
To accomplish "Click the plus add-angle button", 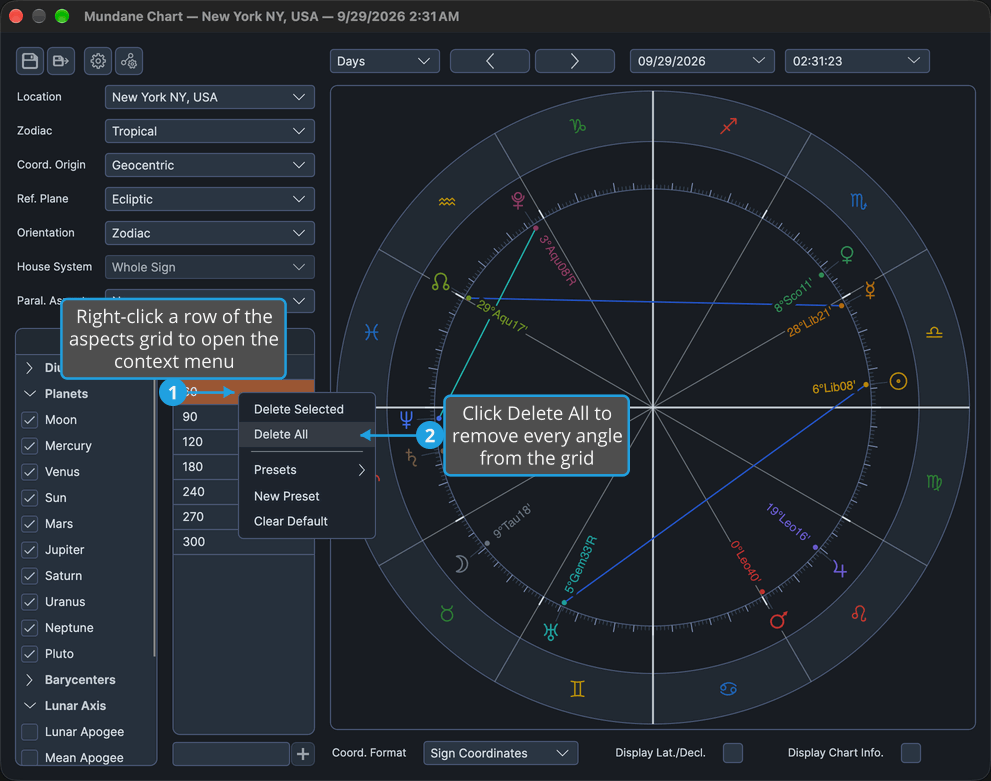I will pos(303,754).
